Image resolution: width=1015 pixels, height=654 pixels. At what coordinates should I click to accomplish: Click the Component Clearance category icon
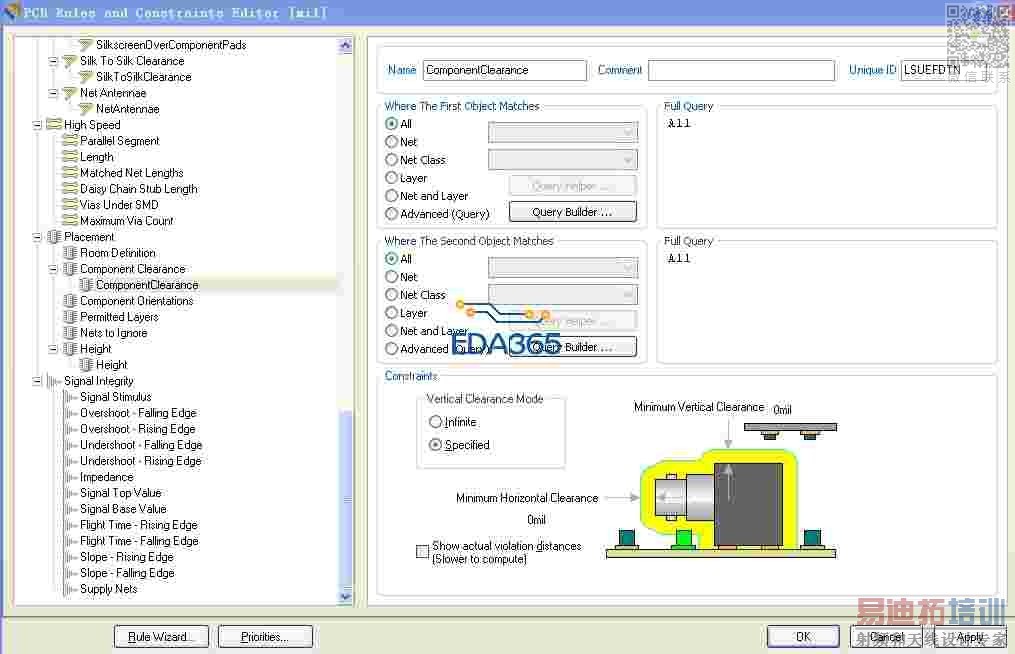pos(70,269)
